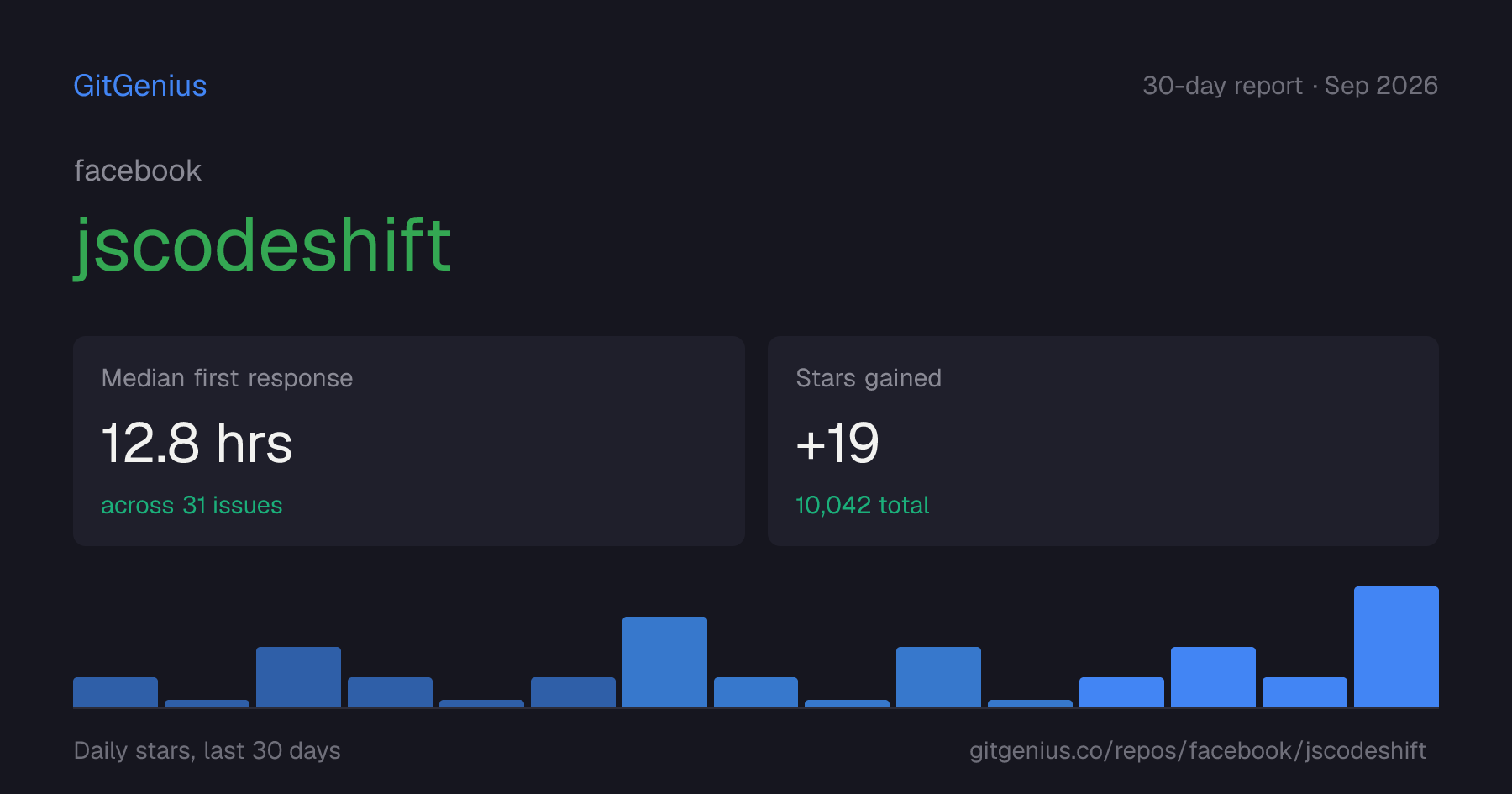Select the Stars gained label
The width and height of the screenshot is (1512, 794).
click(x=869, y=378)
